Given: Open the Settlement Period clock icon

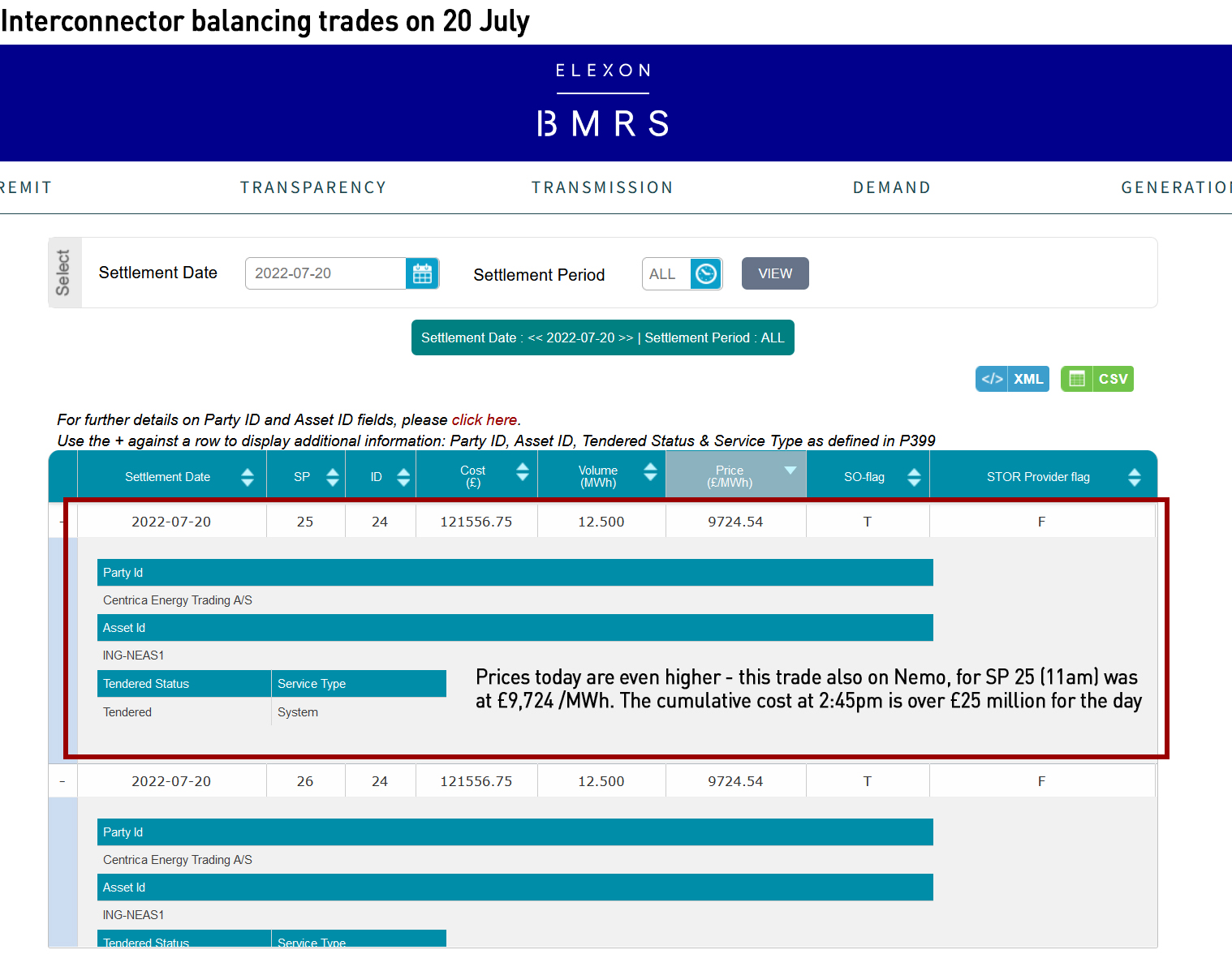Looking at the screenshot, I should [706, 273].
